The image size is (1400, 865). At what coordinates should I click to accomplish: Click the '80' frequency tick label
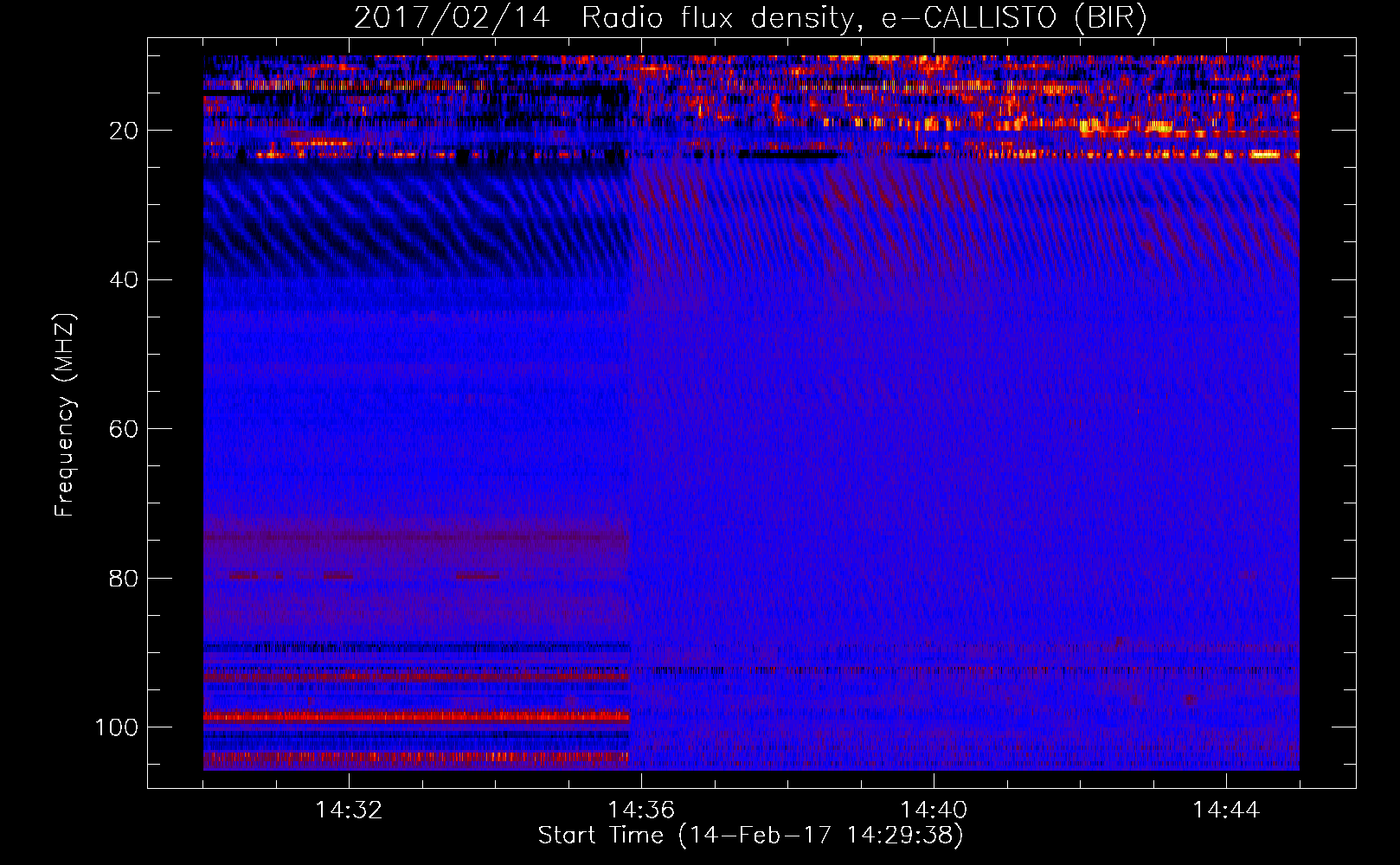124,578
